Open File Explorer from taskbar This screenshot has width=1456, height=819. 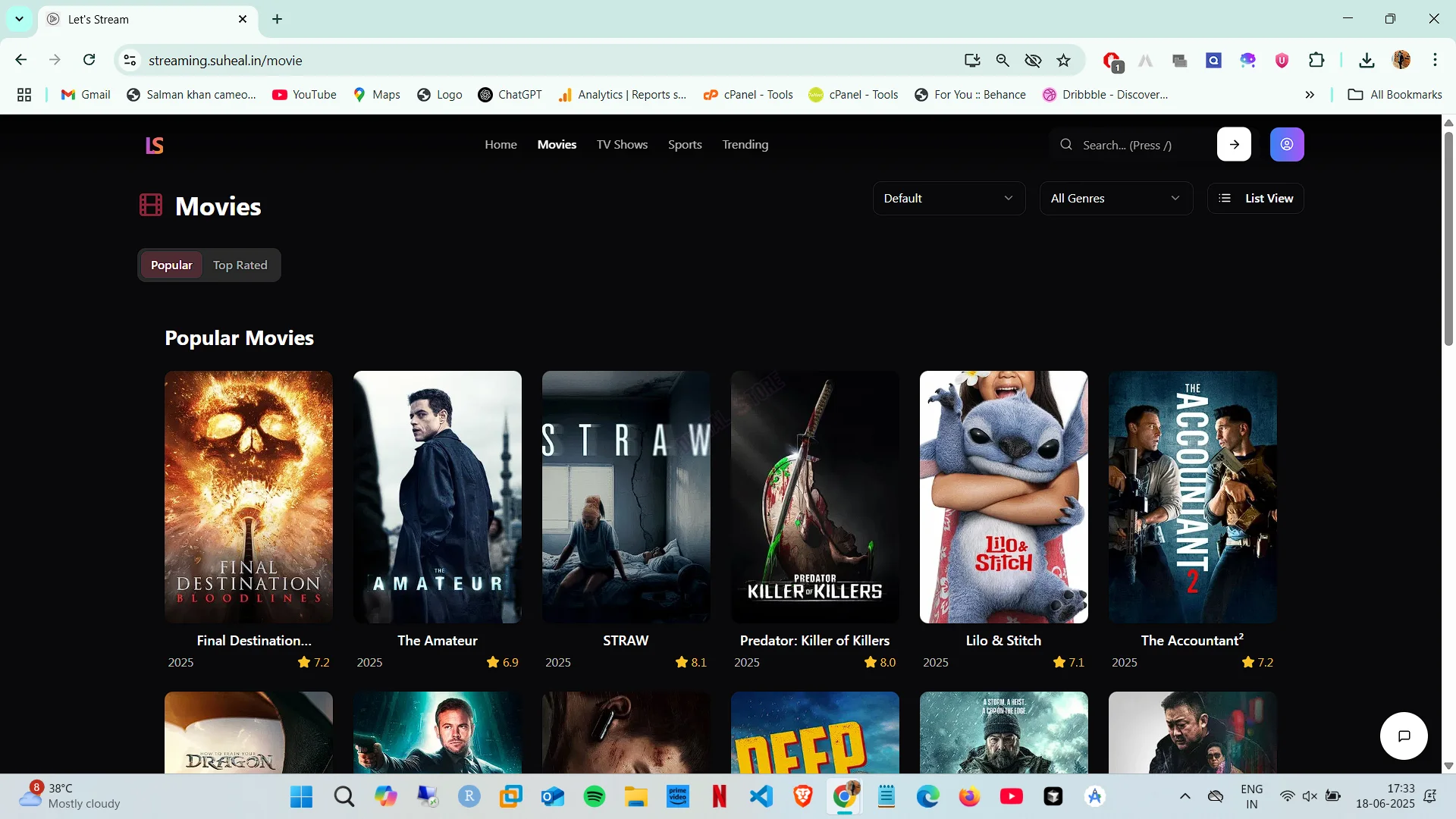click(x=635, y=796)
